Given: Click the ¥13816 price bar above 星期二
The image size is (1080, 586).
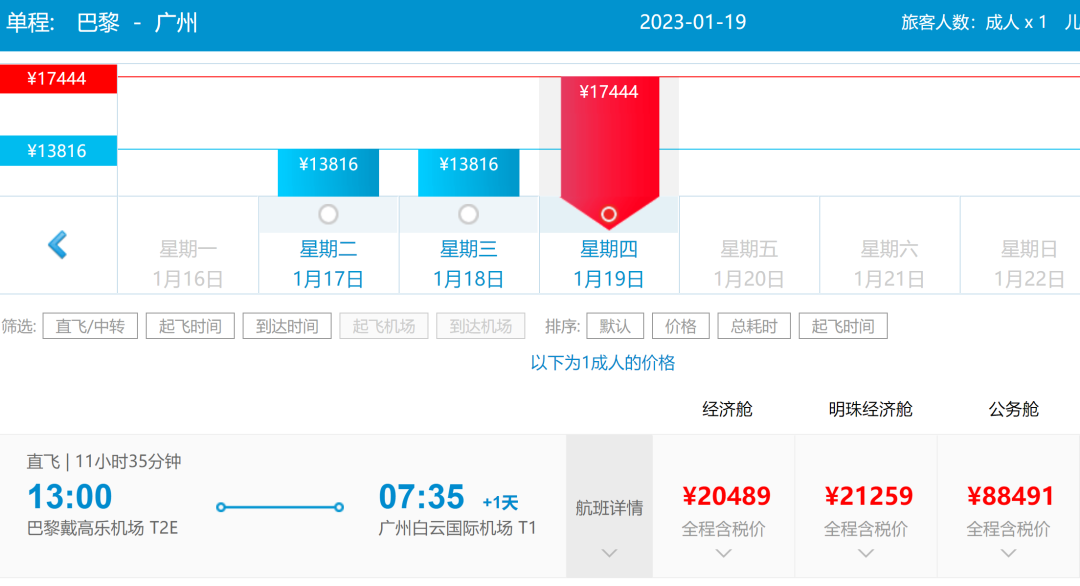Looking at the screenshot, I should tap(329, 172).
